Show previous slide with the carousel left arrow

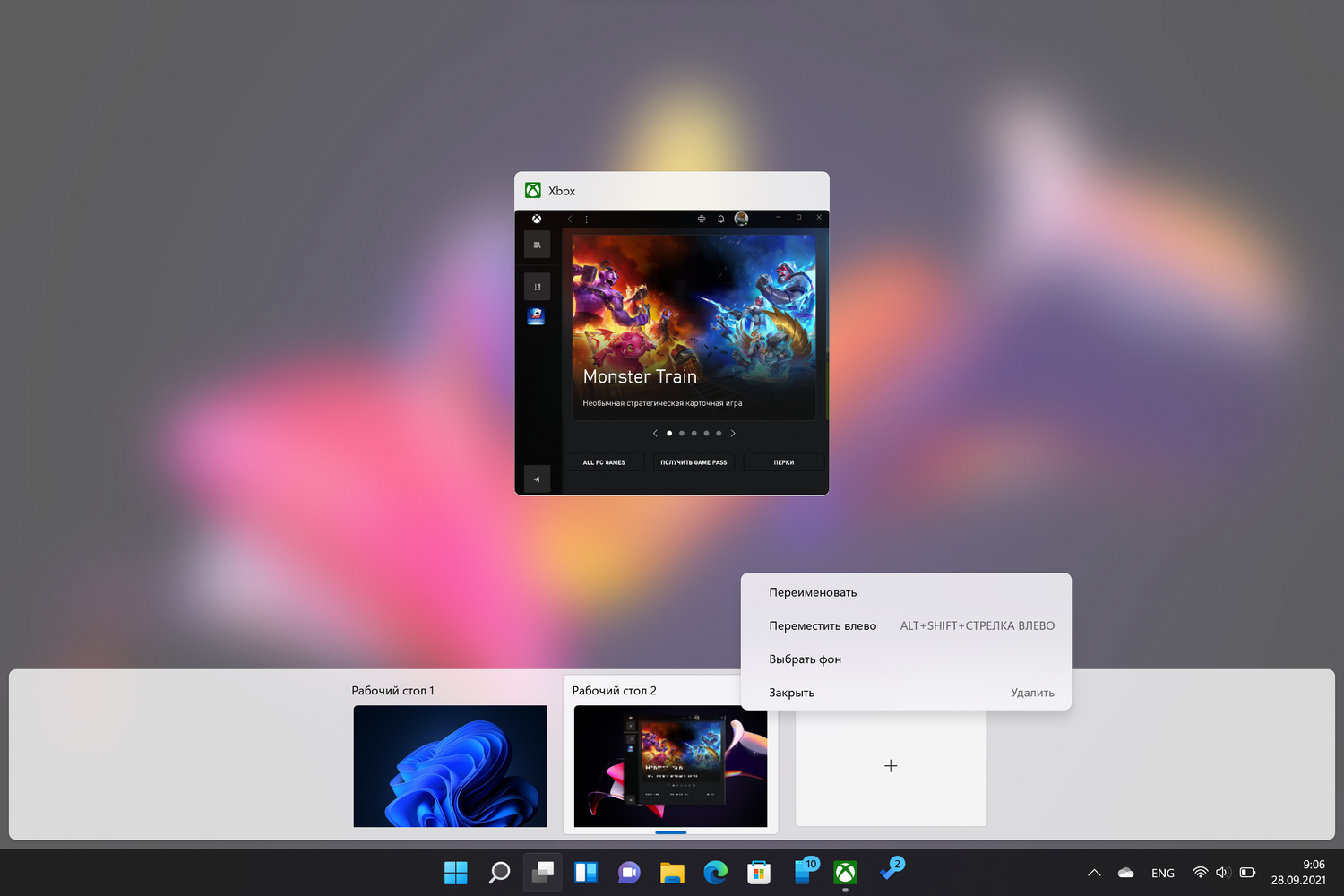[x=655, y=433]
